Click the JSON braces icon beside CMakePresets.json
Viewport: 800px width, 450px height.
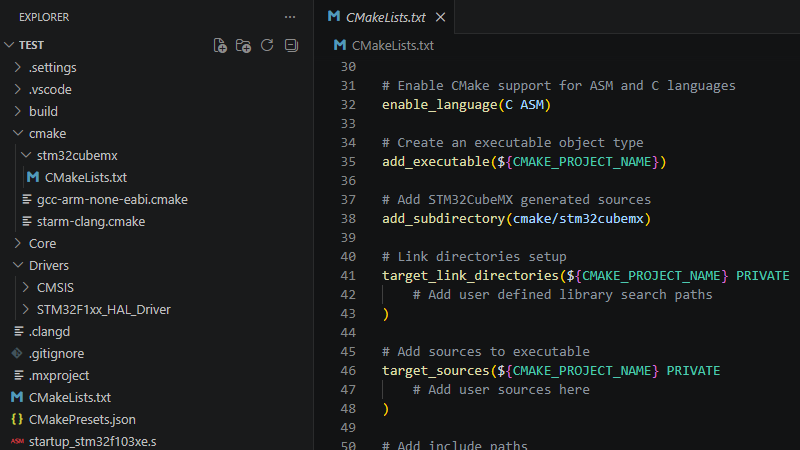point(17,419)
